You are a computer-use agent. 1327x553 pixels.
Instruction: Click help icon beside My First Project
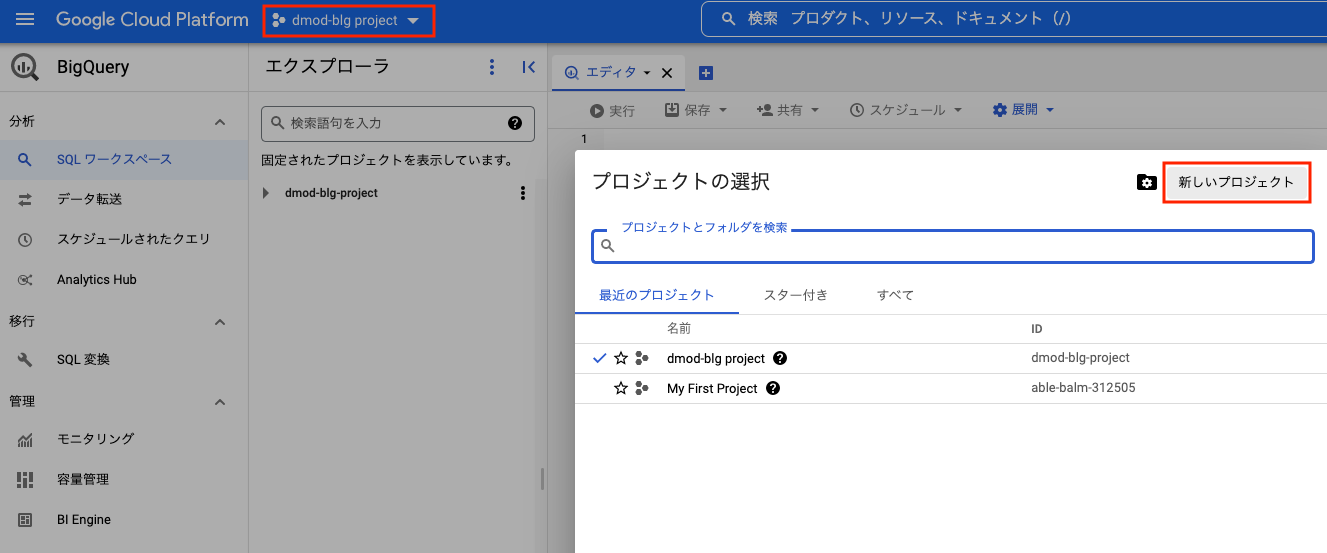773,388
